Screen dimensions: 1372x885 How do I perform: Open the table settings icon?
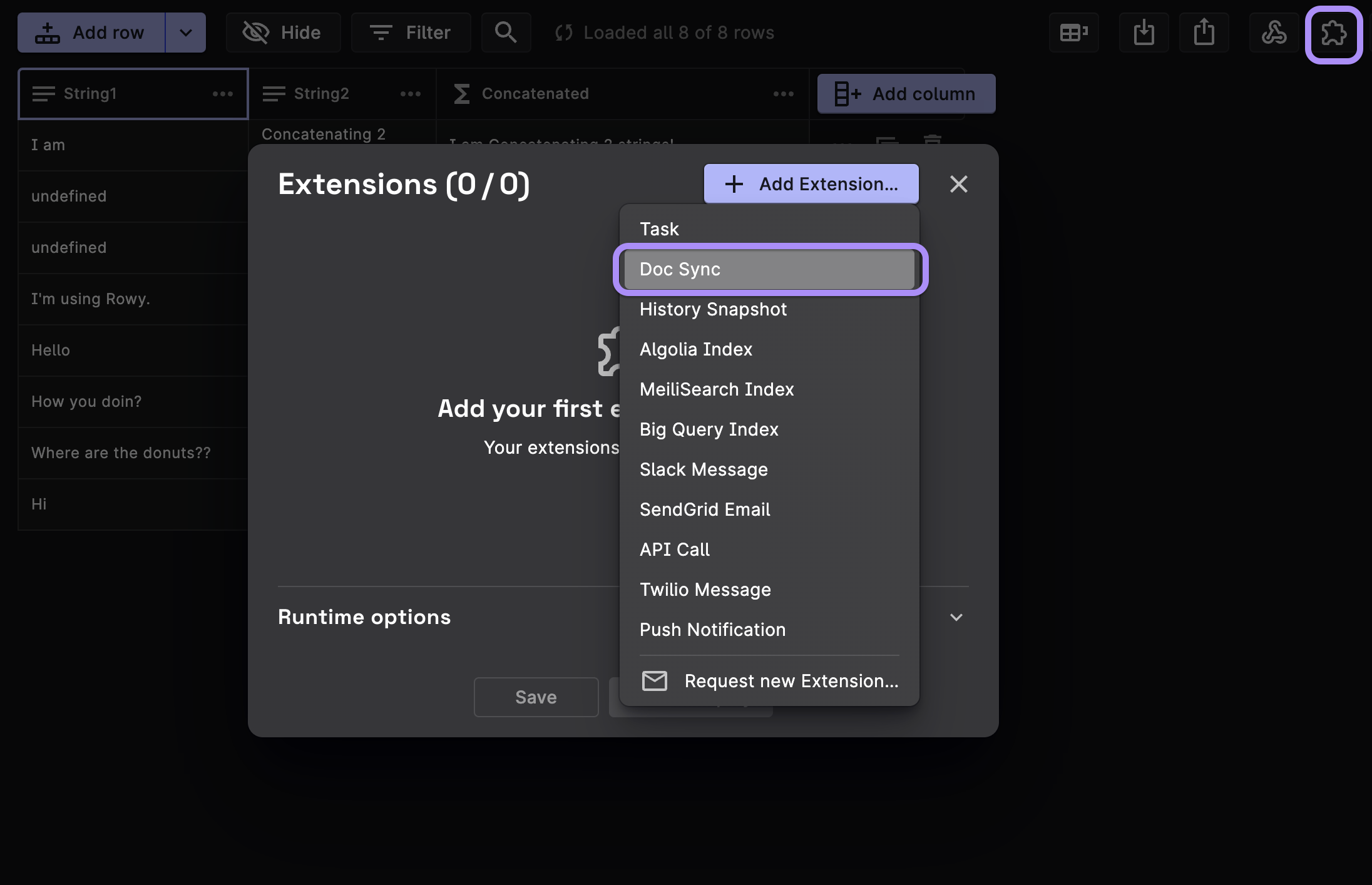pos(1073,33)
